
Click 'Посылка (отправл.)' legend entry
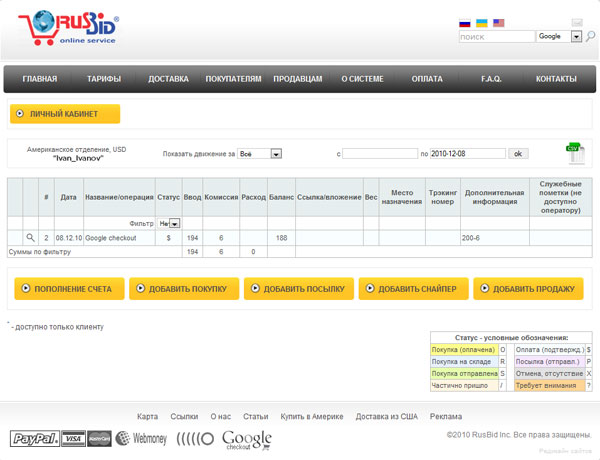tap(549, 362)
